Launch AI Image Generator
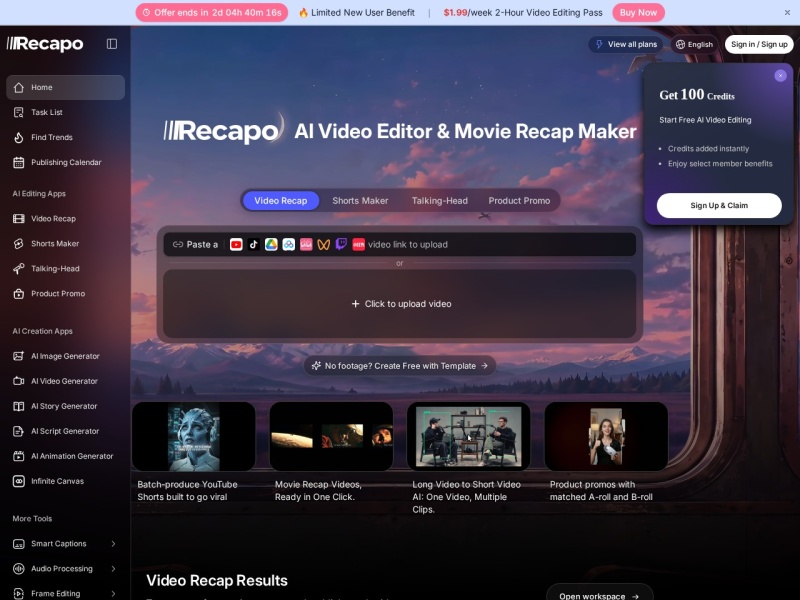This screenshot has height=600, width=800. tap(65, 356)
